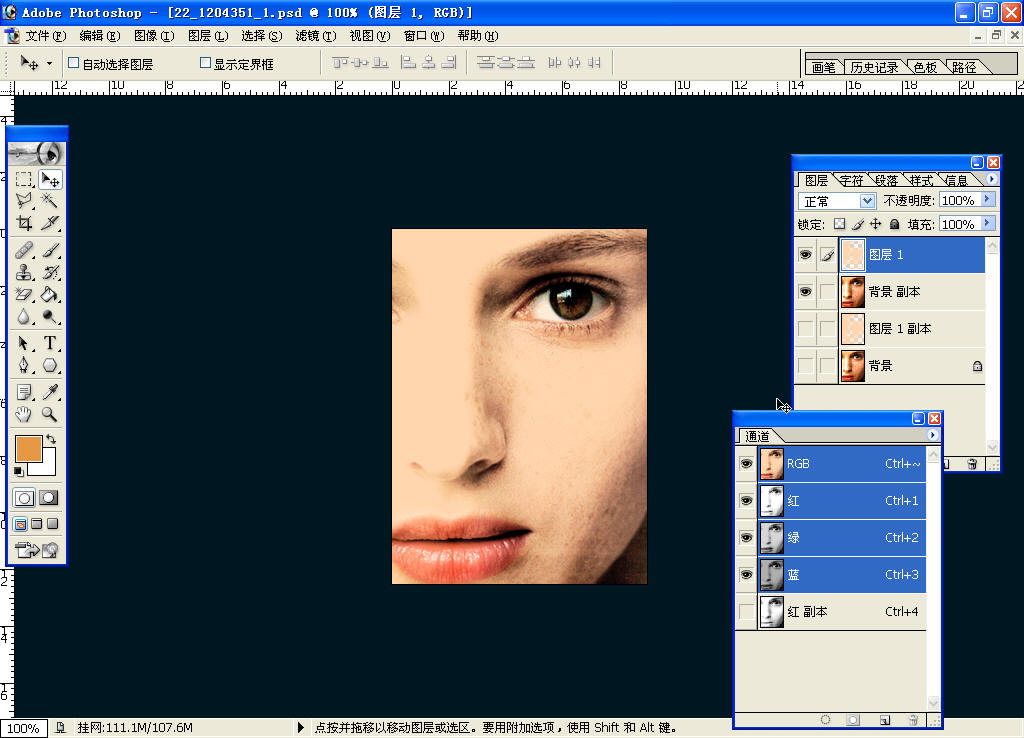Click the zoom 100% field in status bar
This screenshot has width=1024, height=738.
point(24,728)
